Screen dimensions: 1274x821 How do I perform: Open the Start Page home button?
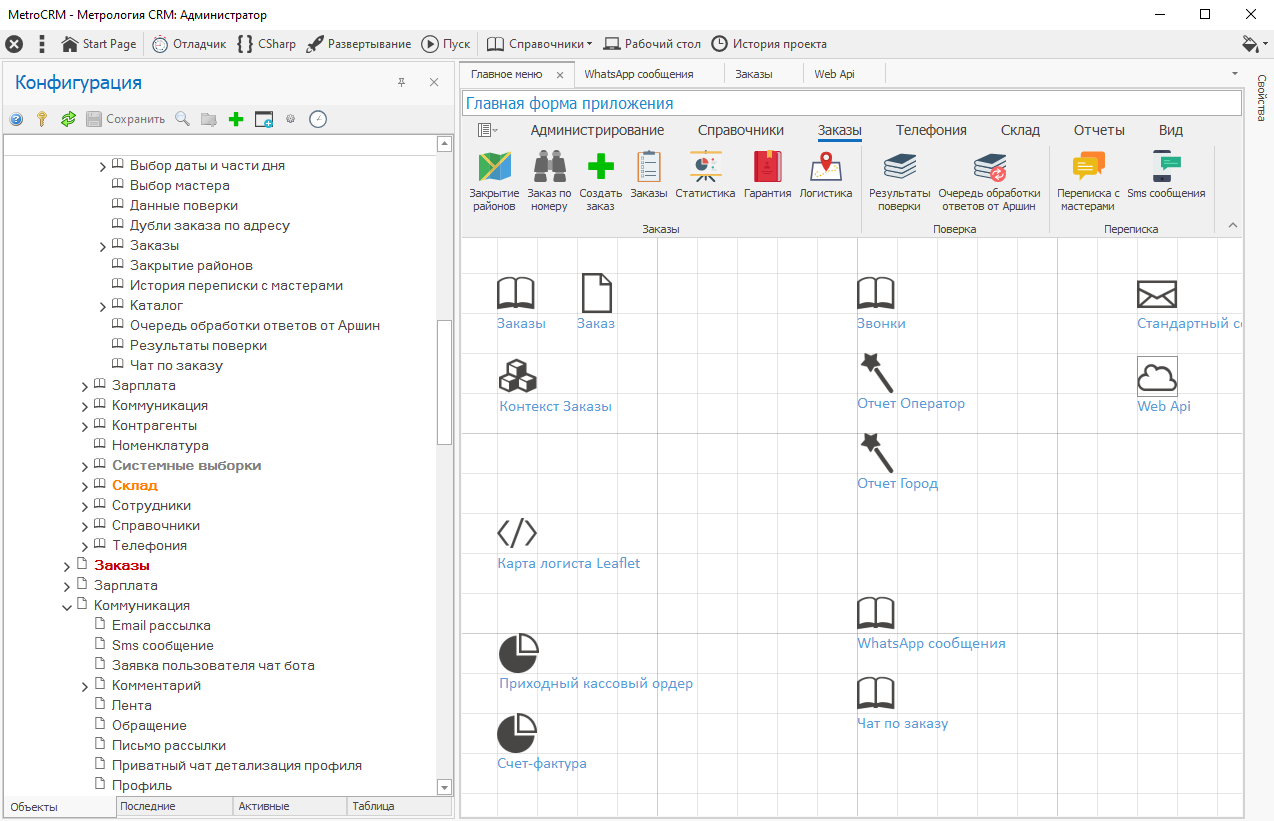point(99,44)
